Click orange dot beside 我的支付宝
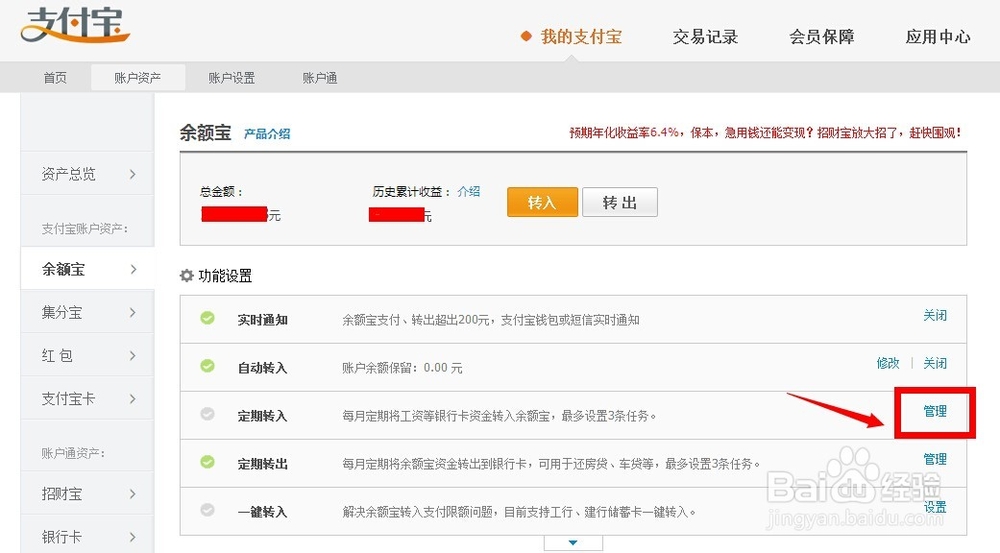The image size is (1000, 553). pos(526,36)
